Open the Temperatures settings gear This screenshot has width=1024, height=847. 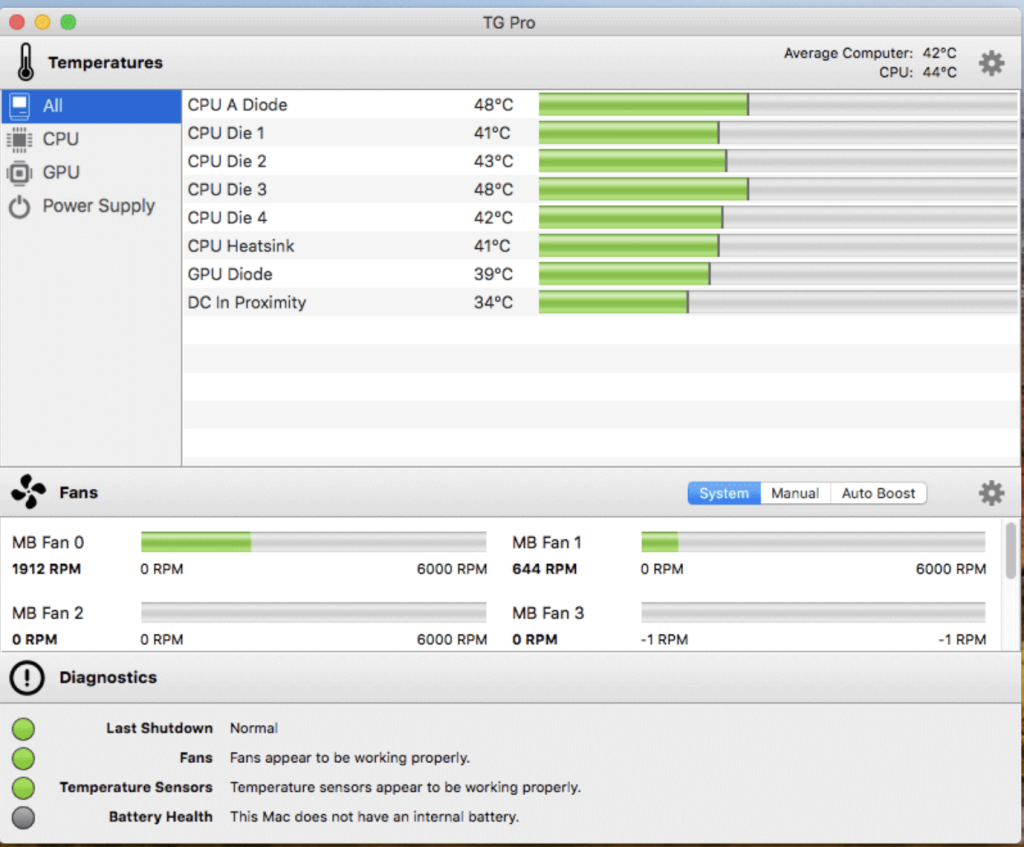click(991, 63)
